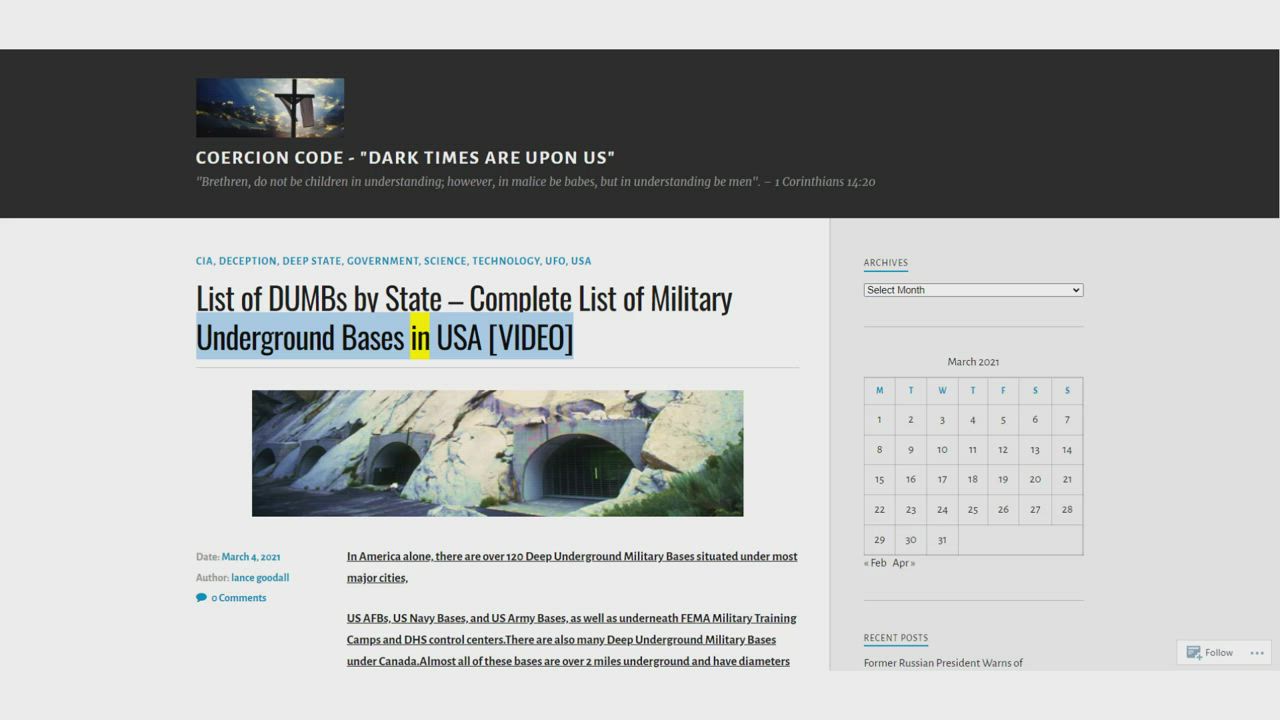The height and width of the screenshot is (720, 1280).
Task: Click the comments speech bubble icon
Action: point(201,598)
